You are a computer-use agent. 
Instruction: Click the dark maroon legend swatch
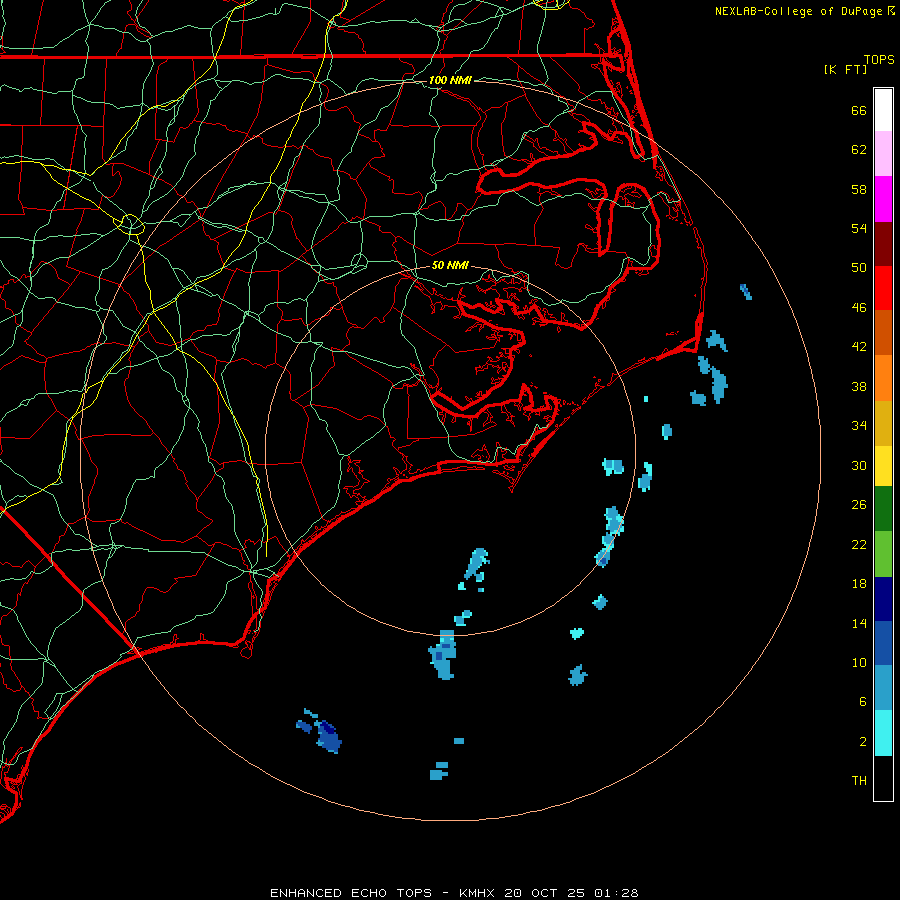click(x=883, y=244)
